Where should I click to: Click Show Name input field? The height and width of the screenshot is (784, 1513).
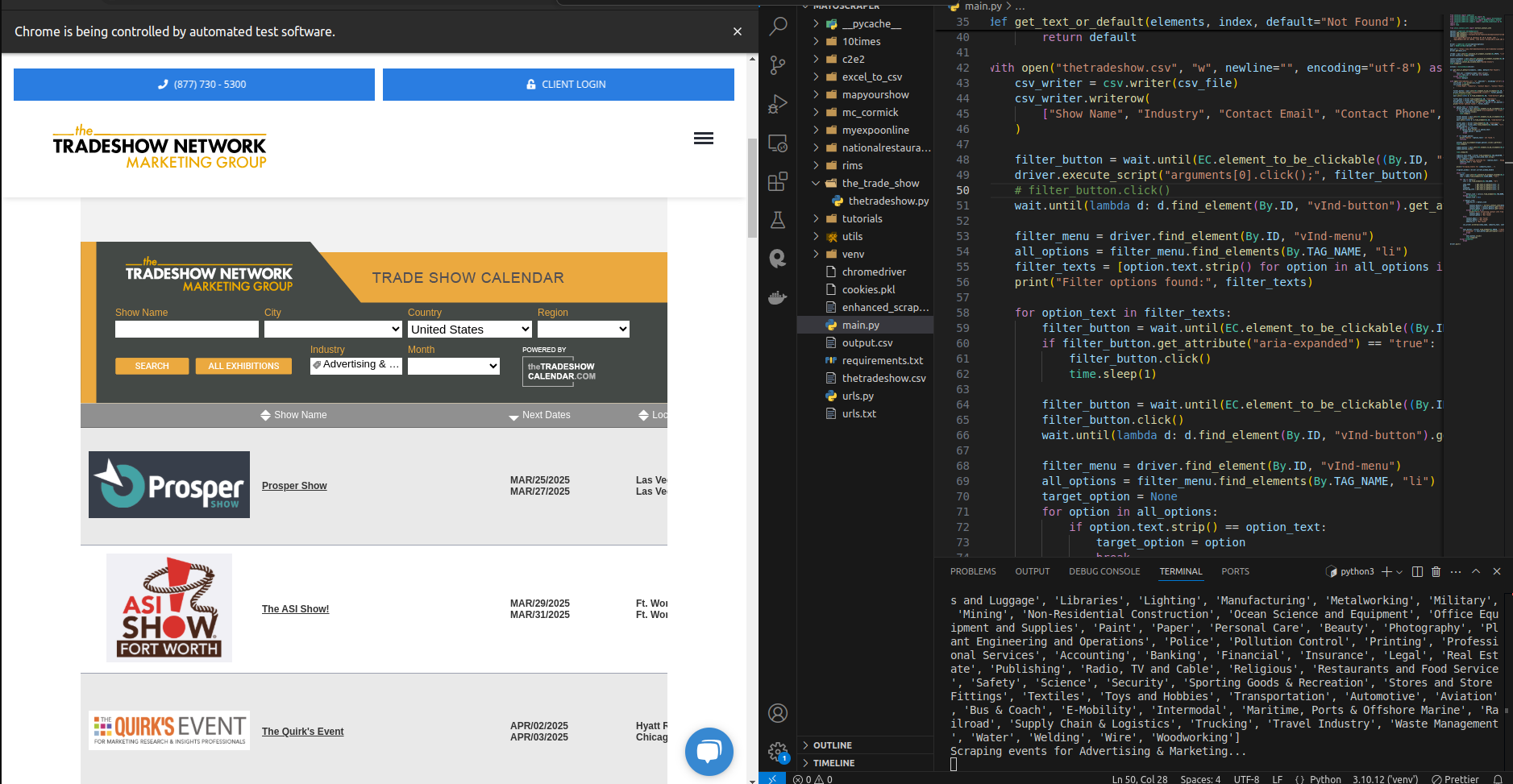tap(187, 329)
